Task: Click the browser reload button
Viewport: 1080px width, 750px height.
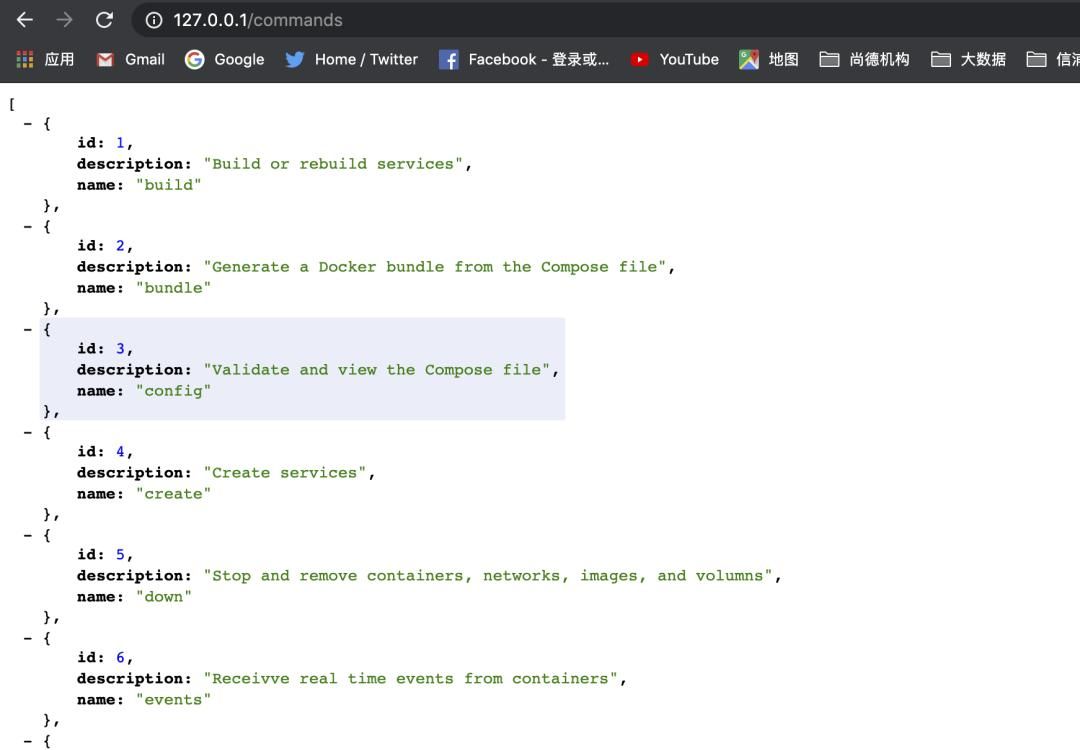Action: [104, 19]
